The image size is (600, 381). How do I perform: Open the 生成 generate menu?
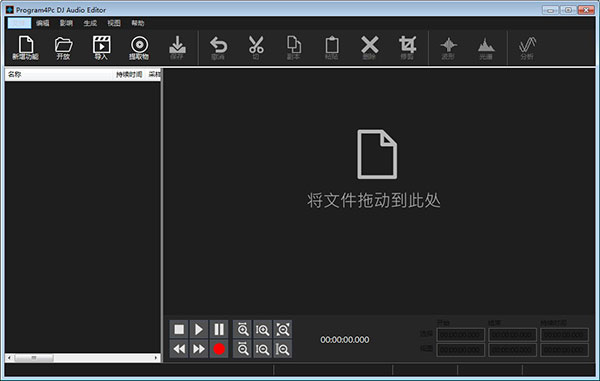(90, 23)
